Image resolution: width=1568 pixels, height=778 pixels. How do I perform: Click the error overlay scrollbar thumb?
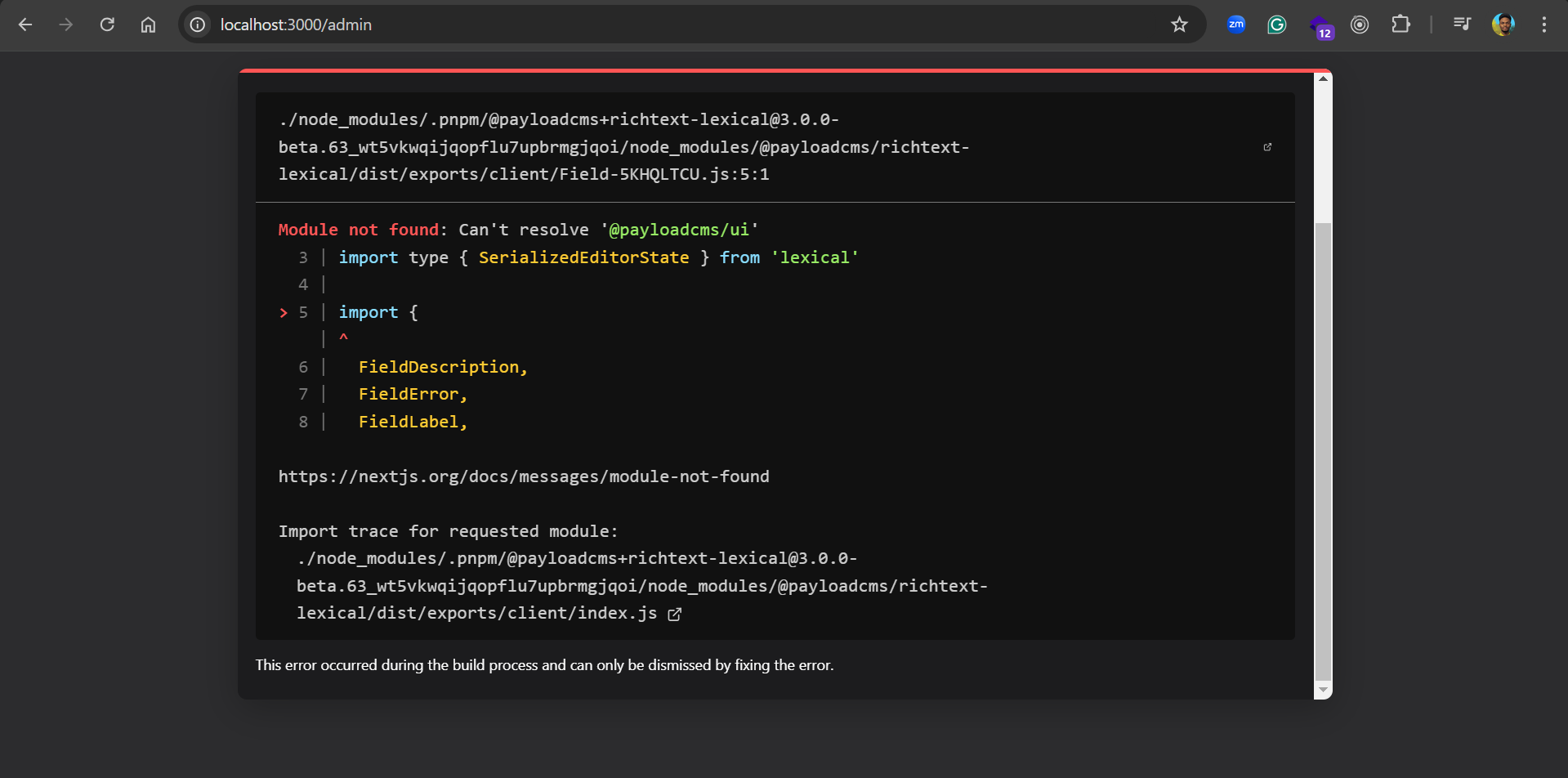(x=1323, y=451)
